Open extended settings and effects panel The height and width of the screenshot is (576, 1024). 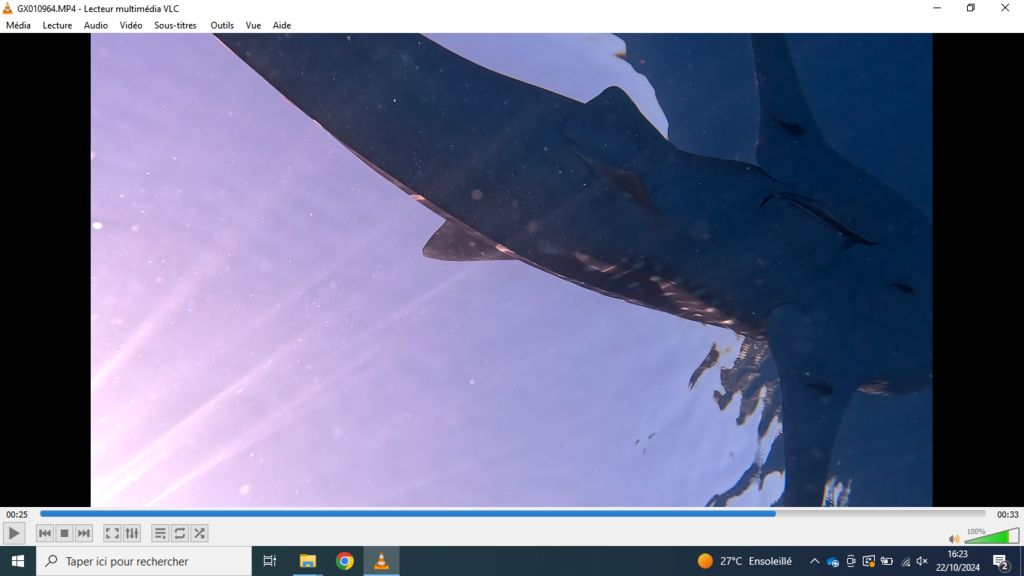point(132,534)
